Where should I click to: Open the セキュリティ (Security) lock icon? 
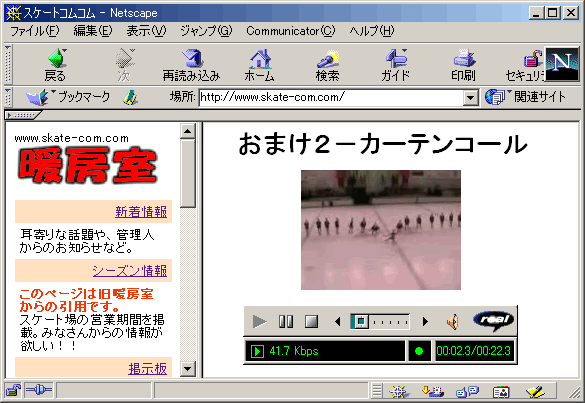[532, 59]
